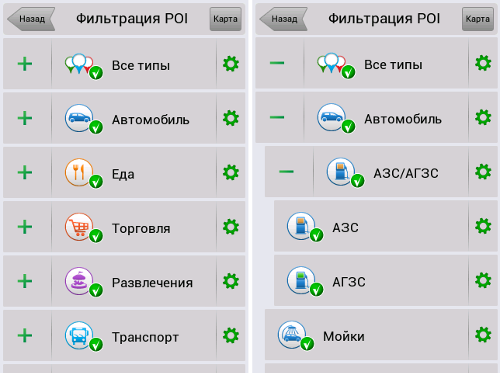500x373 pixels.
Task: Toggle the Мойки car wash icon
Action: click(296, 336)
